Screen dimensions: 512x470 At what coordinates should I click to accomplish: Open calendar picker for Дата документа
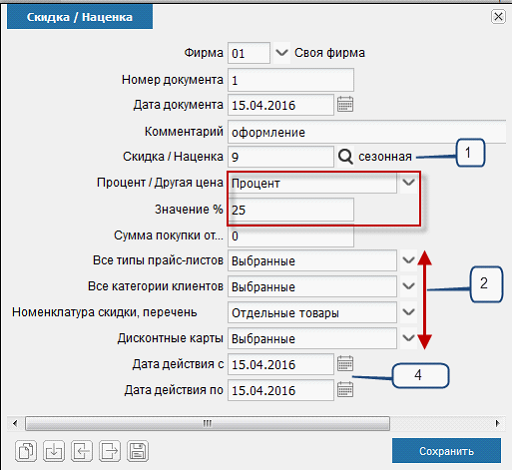coord(345,104)
